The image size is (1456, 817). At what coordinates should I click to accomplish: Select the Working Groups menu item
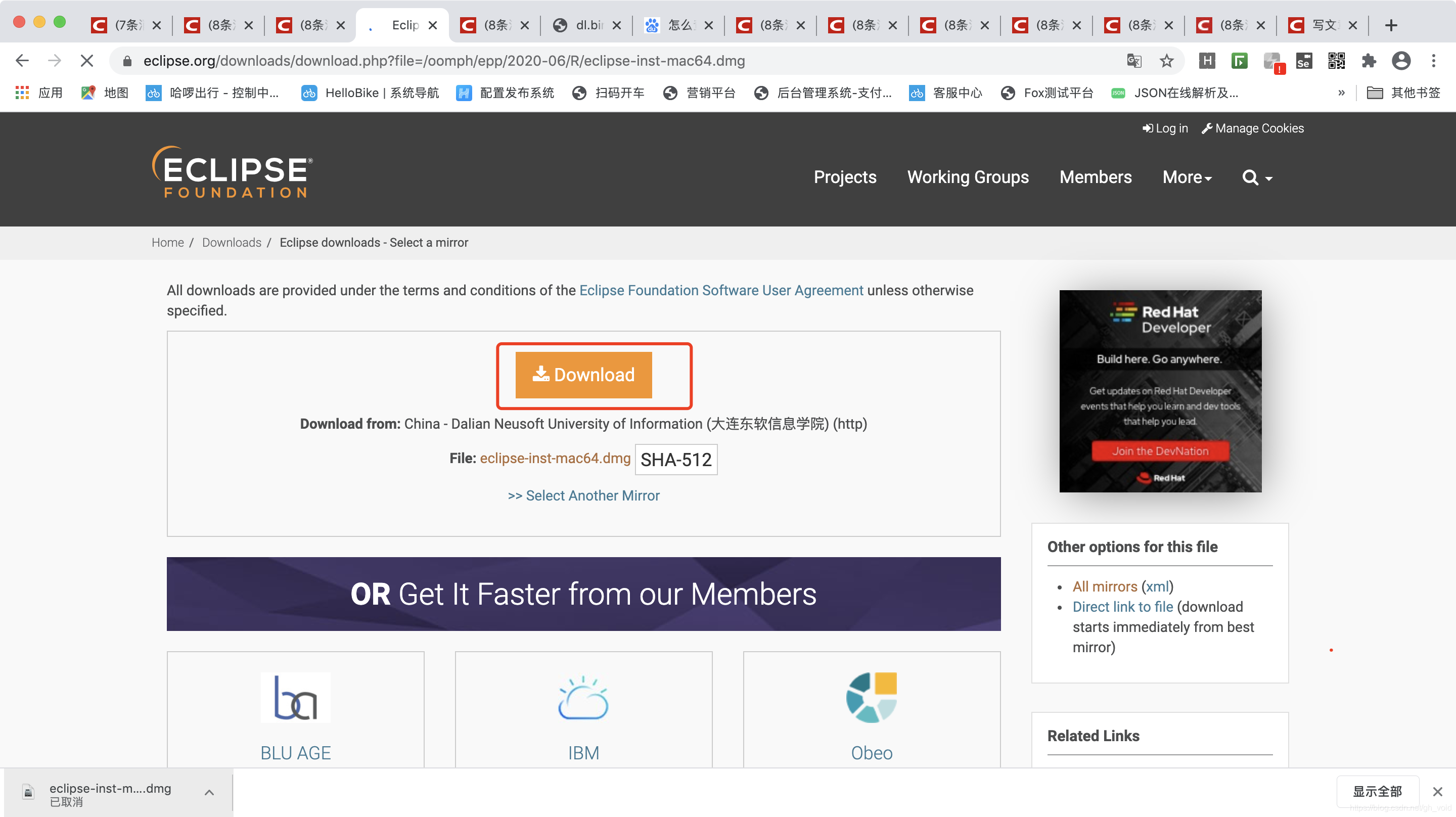click(967, 177)
